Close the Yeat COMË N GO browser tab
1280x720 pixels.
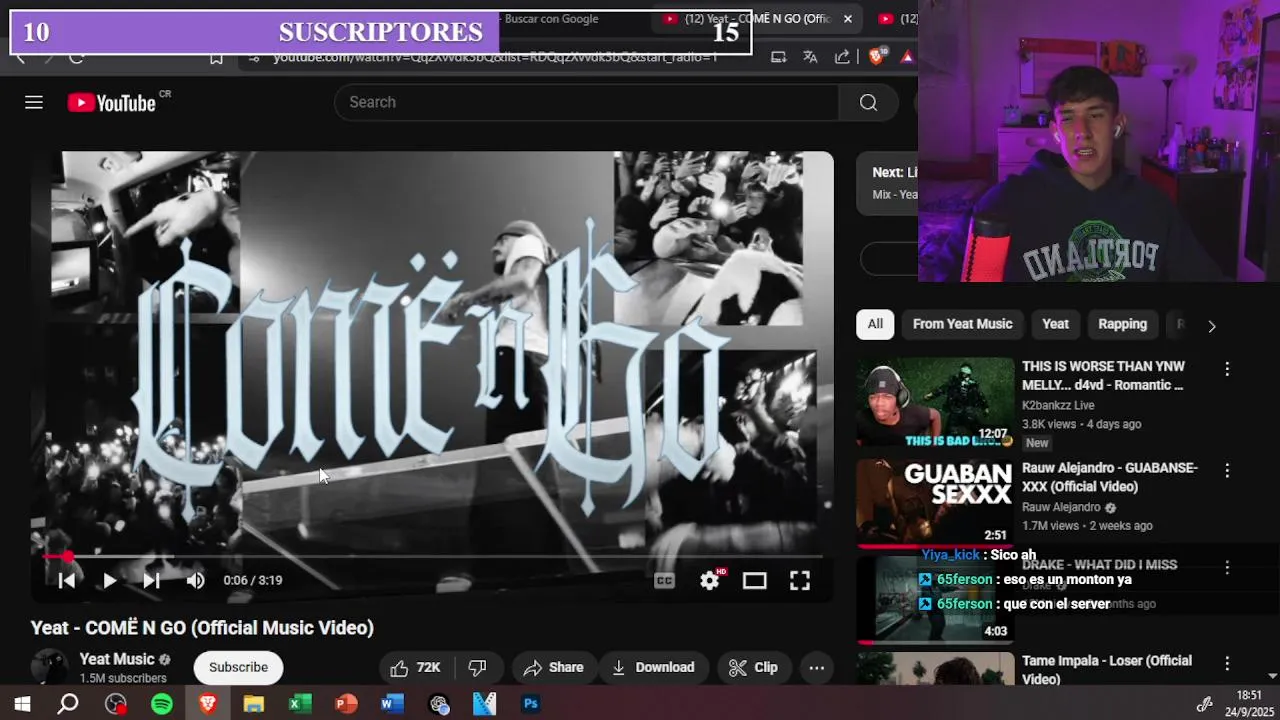(x=848, y=18)
